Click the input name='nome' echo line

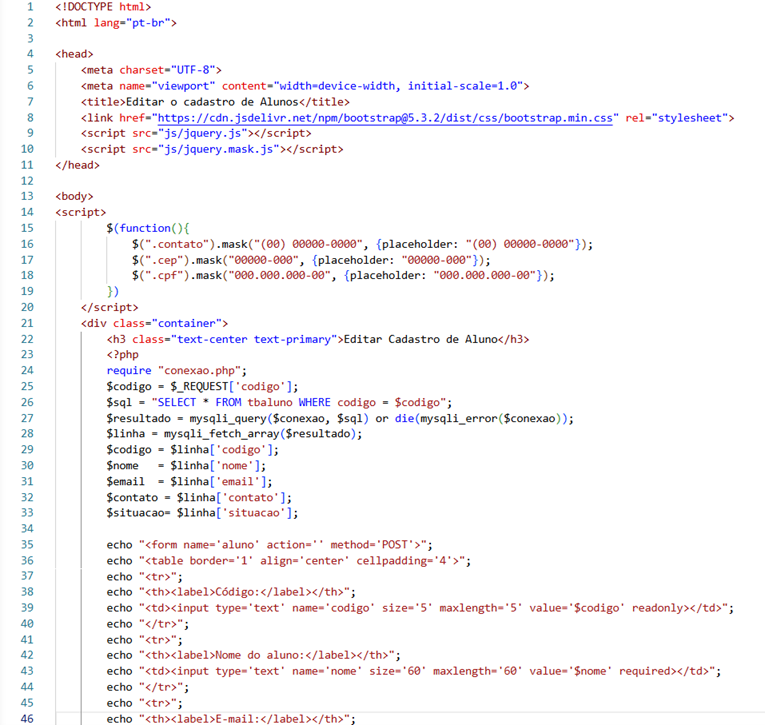tap(414, 671)
